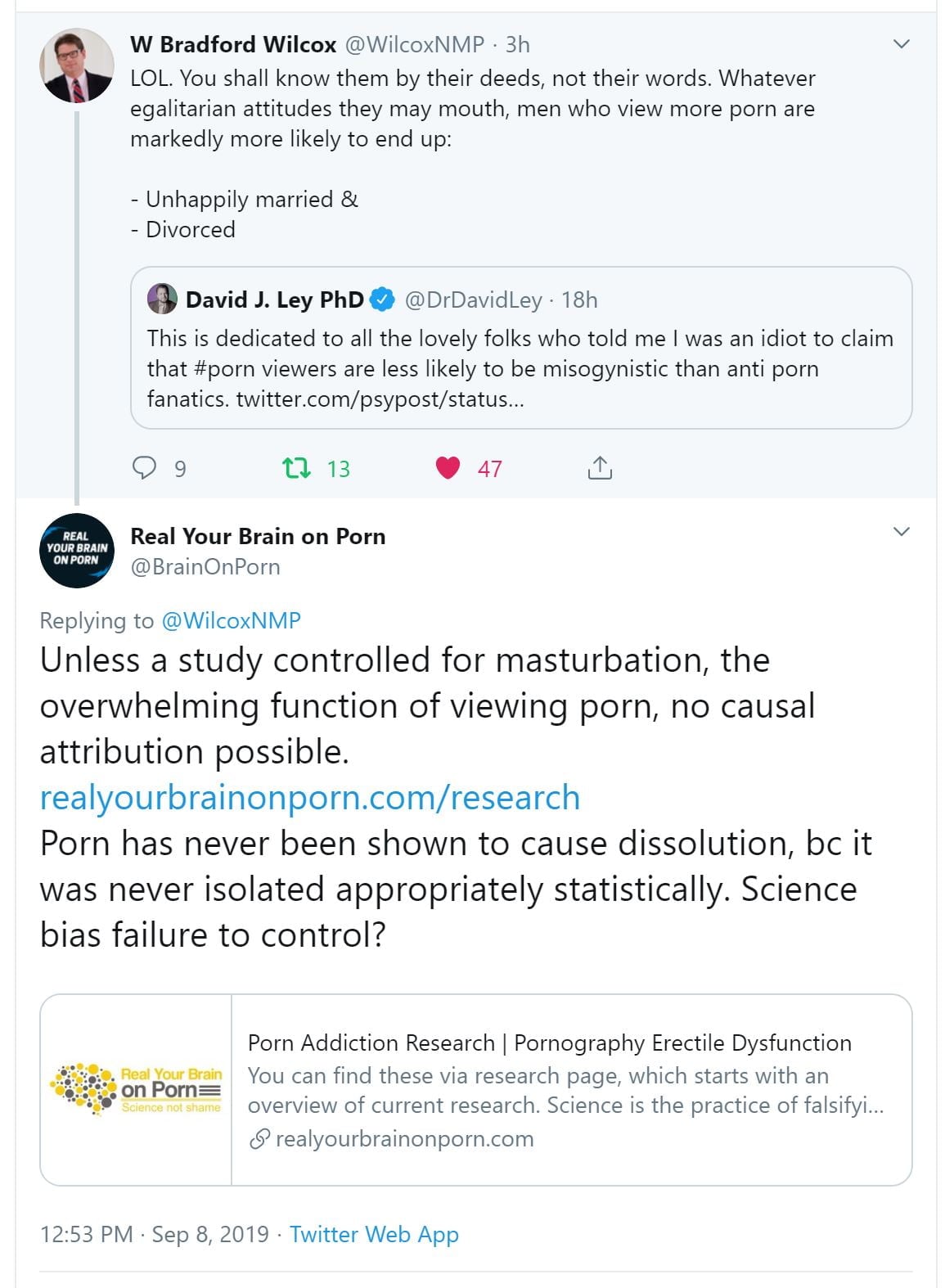Expand the Wilcox tweet options chevron

pyautogui.click(x=901, y=44)
